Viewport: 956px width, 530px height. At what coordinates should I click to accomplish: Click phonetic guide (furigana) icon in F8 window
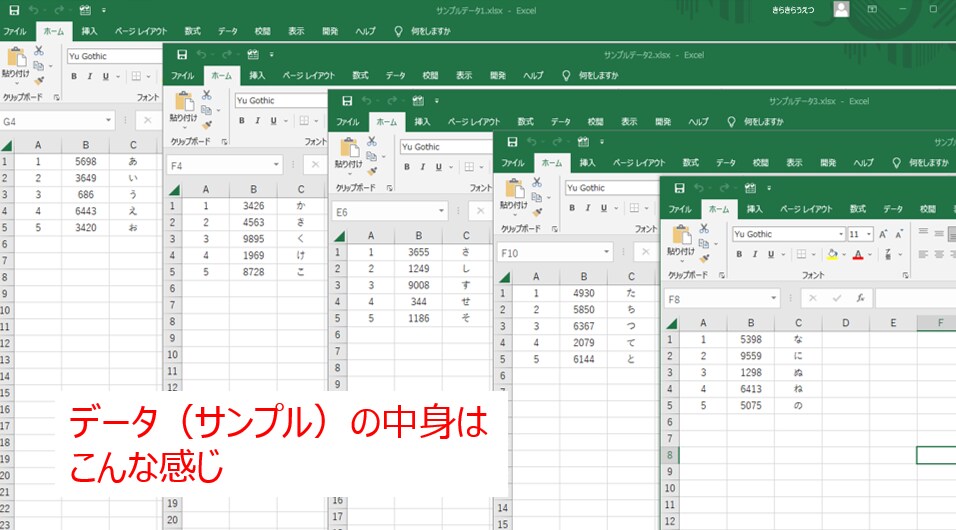tap(888, 254)
